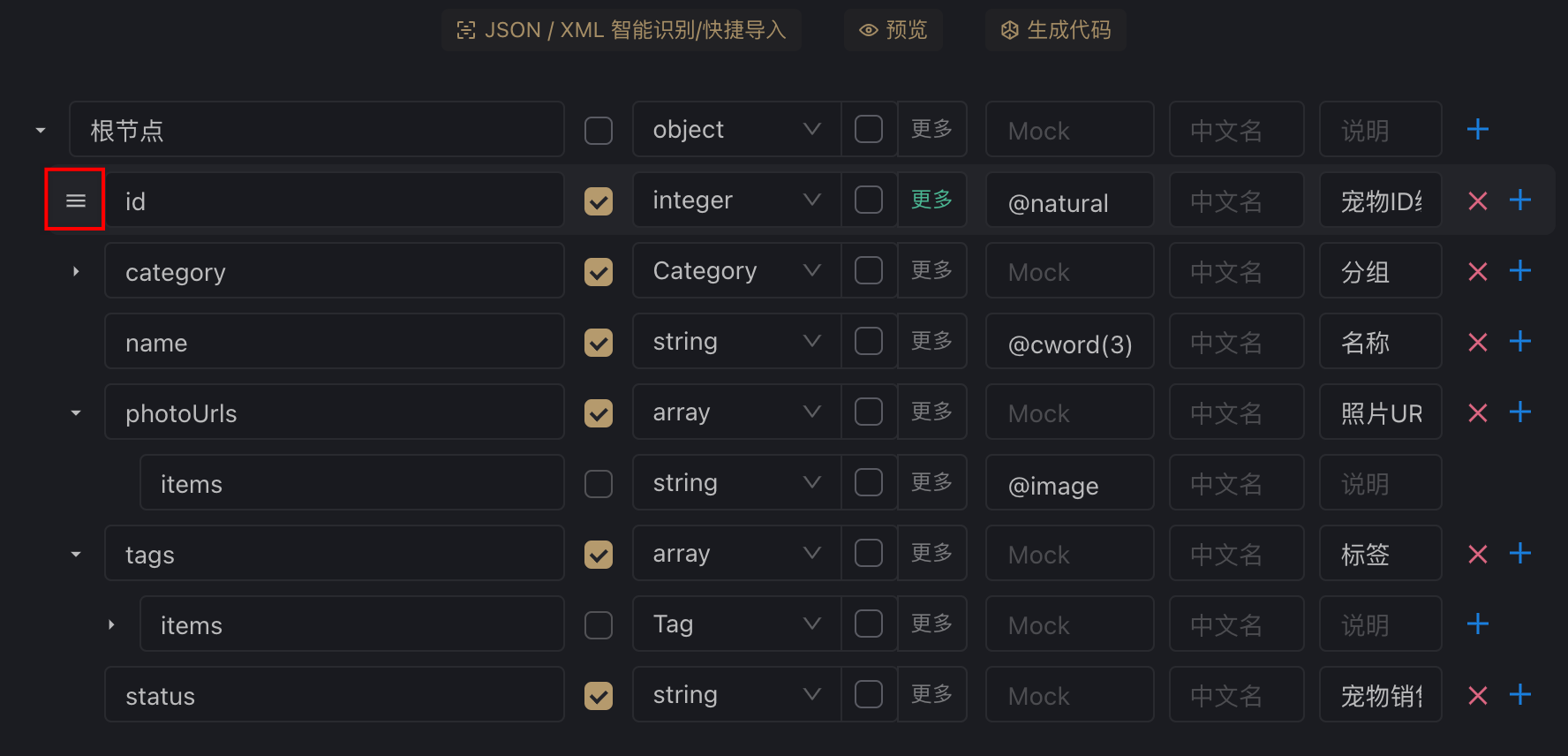Screen dimensions: 1568x756
Task: Click the drag handle icon beside id
Action: point(76,200)
